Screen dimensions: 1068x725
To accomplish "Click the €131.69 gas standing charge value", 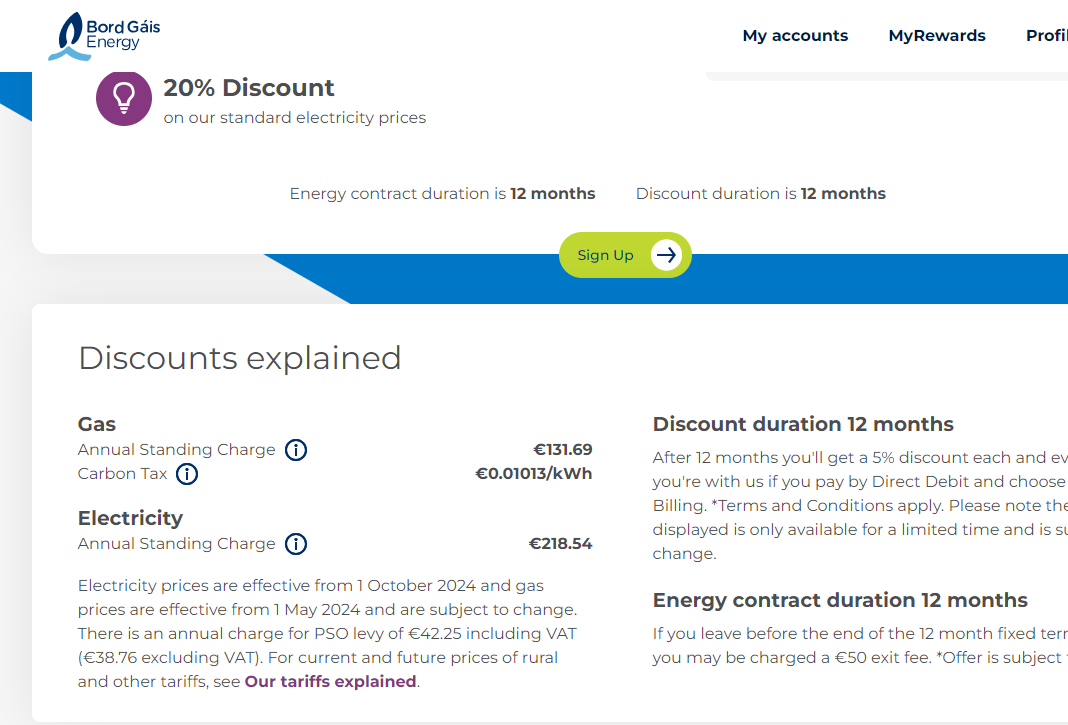I will click(x=562, y=450).
